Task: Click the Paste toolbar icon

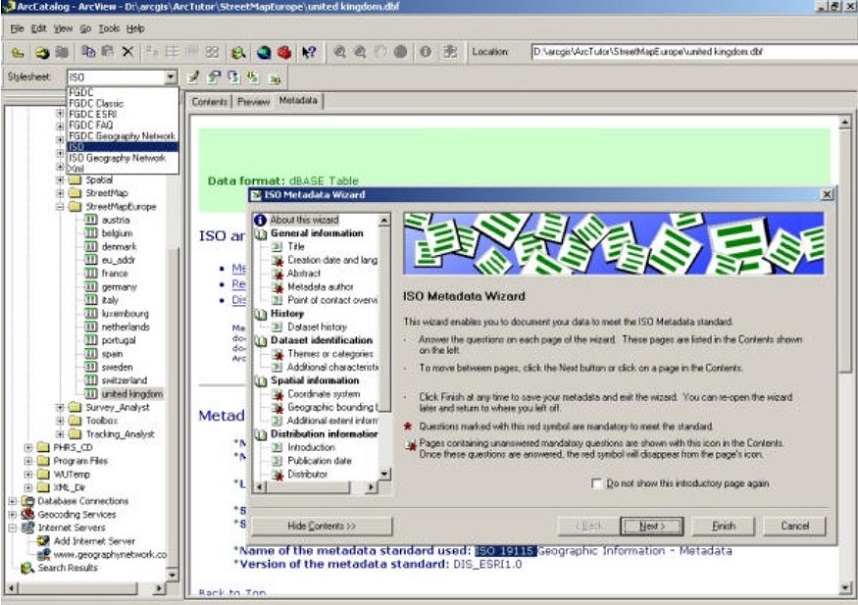Action: [x=108, y=52]
